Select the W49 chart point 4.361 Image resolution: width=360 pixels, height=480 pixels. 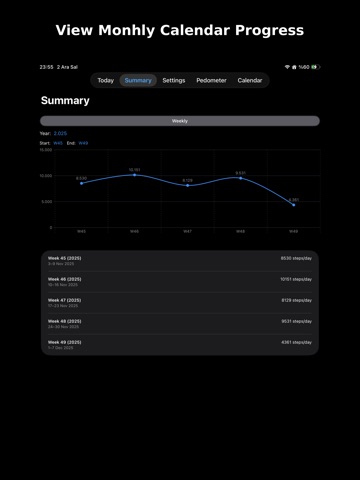(294, 205)
